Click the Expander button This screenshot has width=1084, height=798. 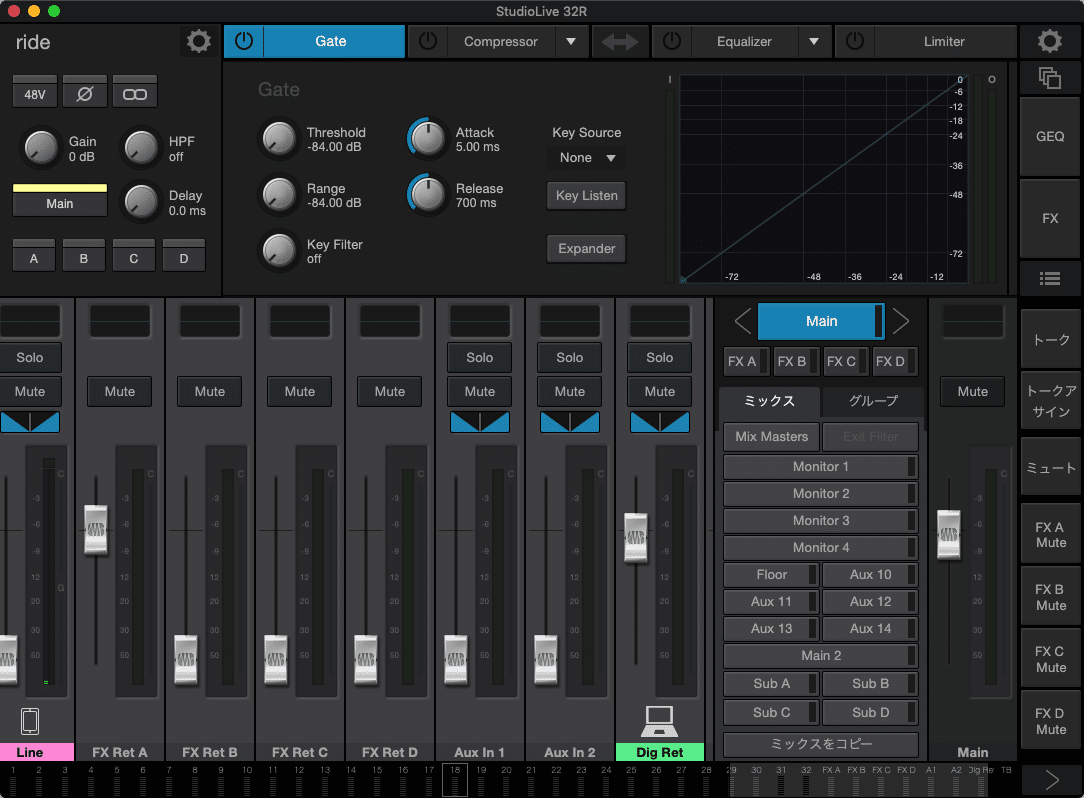[587, 248]
